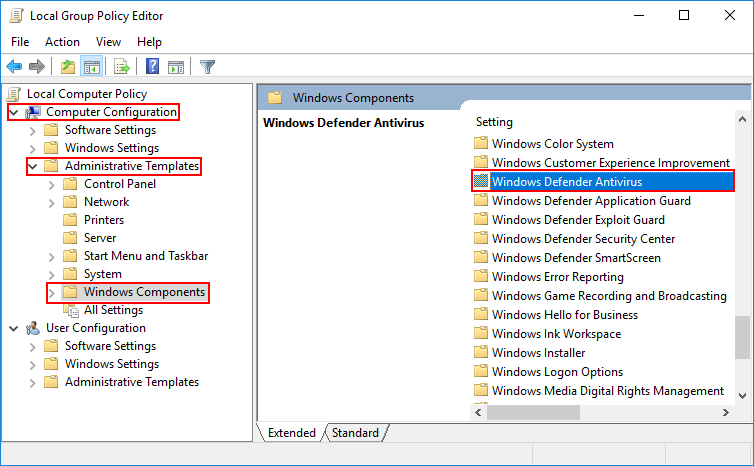
Task: Expand Windows Settings under Computer Configuration
Action: [32, 149]
